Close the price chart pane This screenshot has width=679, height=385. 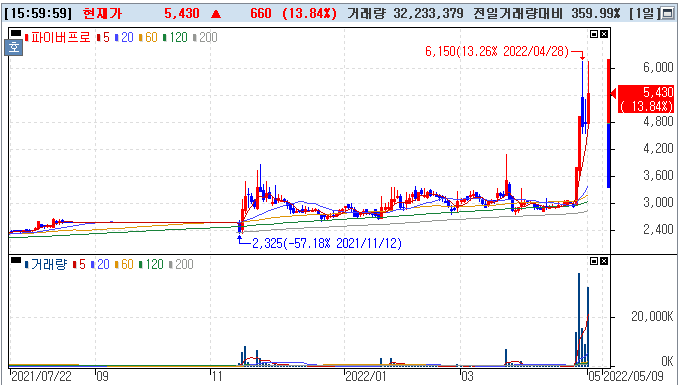click(x=604, y=34)
